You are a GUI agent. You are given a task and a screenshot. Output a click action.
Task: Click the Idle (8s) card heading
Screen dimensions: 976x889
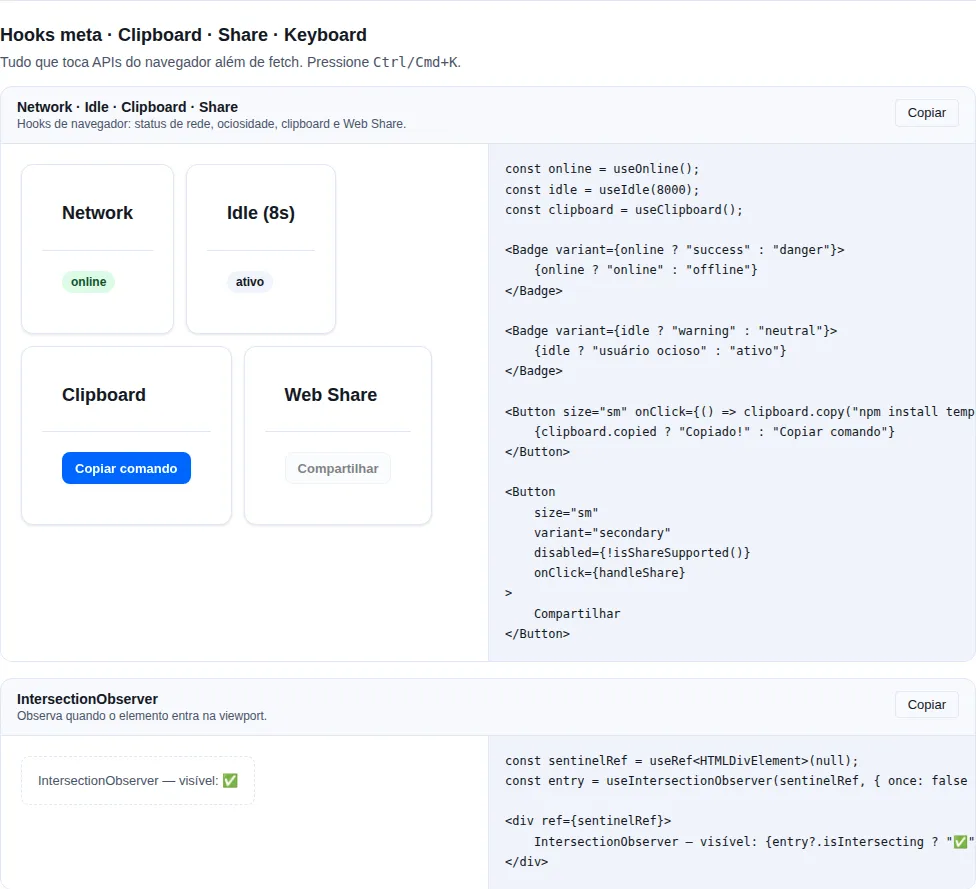click(x=261, y=213)
